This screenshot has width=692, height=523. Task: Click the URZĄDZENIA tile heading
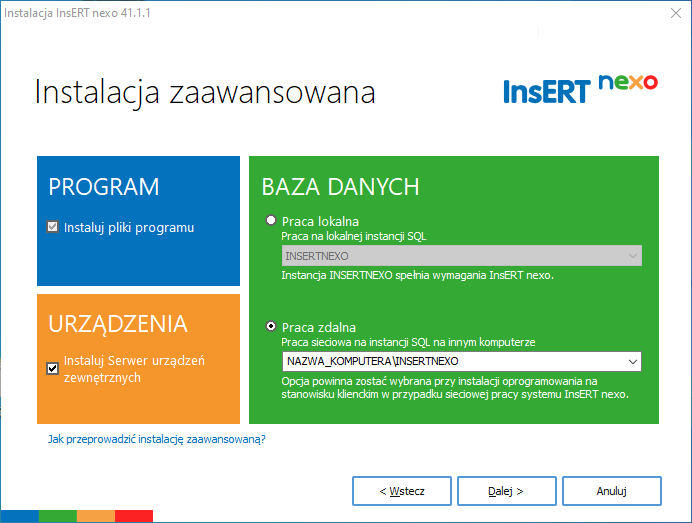pyautogui.click(x=118, y=324)
